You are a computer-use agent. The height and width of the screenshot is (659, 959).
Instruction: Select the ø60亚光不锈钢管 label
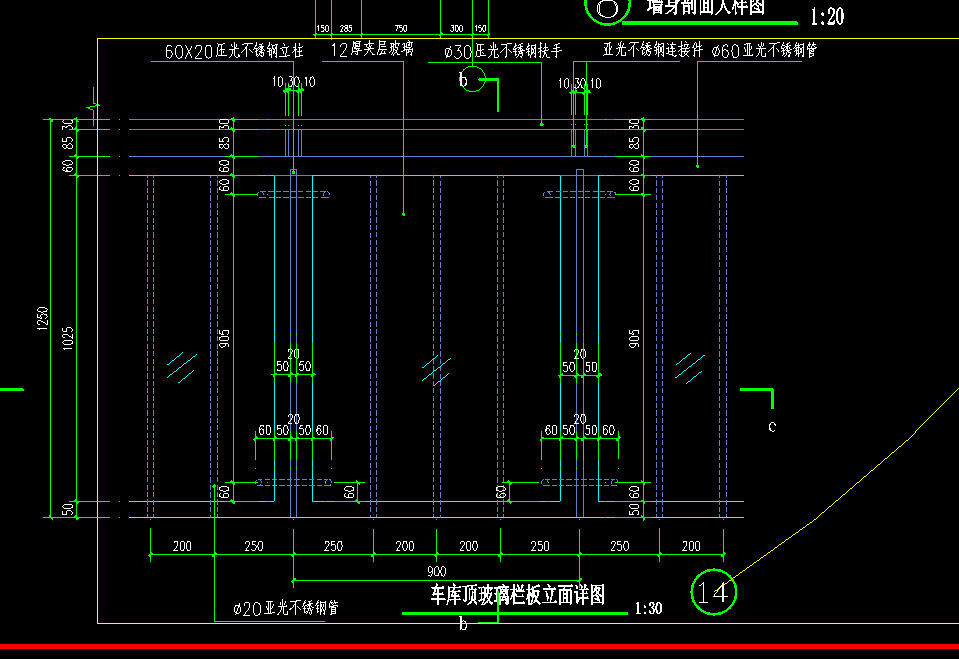(x=763, y=49)
